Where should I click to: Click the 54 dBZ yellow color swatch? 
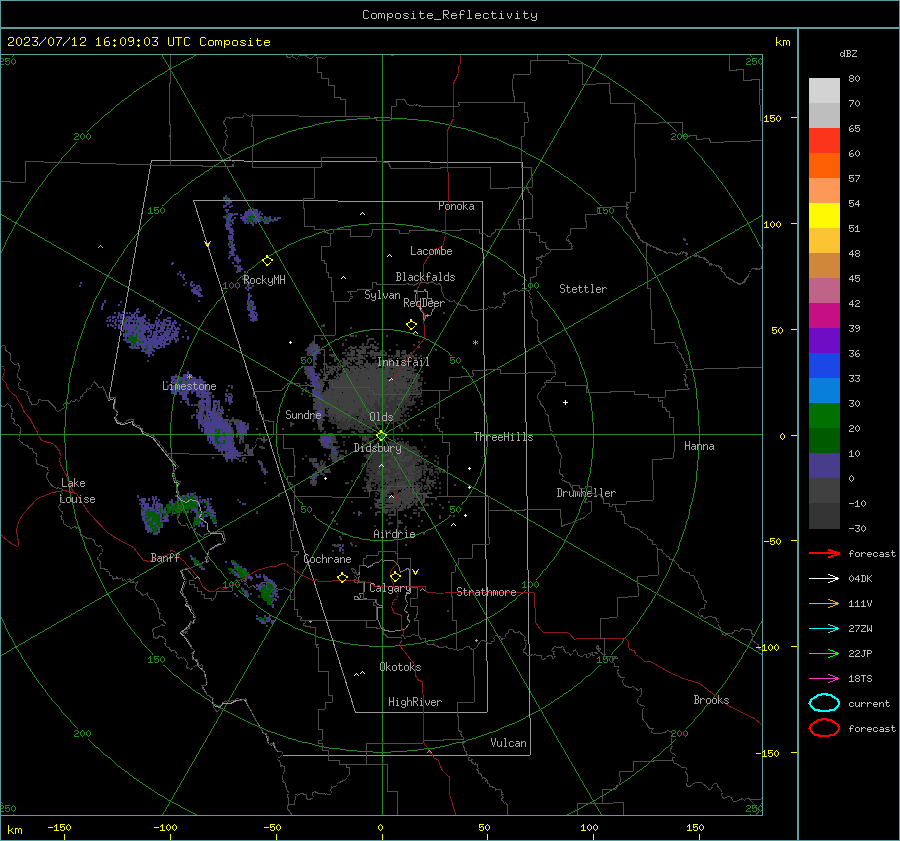point(824,216)
